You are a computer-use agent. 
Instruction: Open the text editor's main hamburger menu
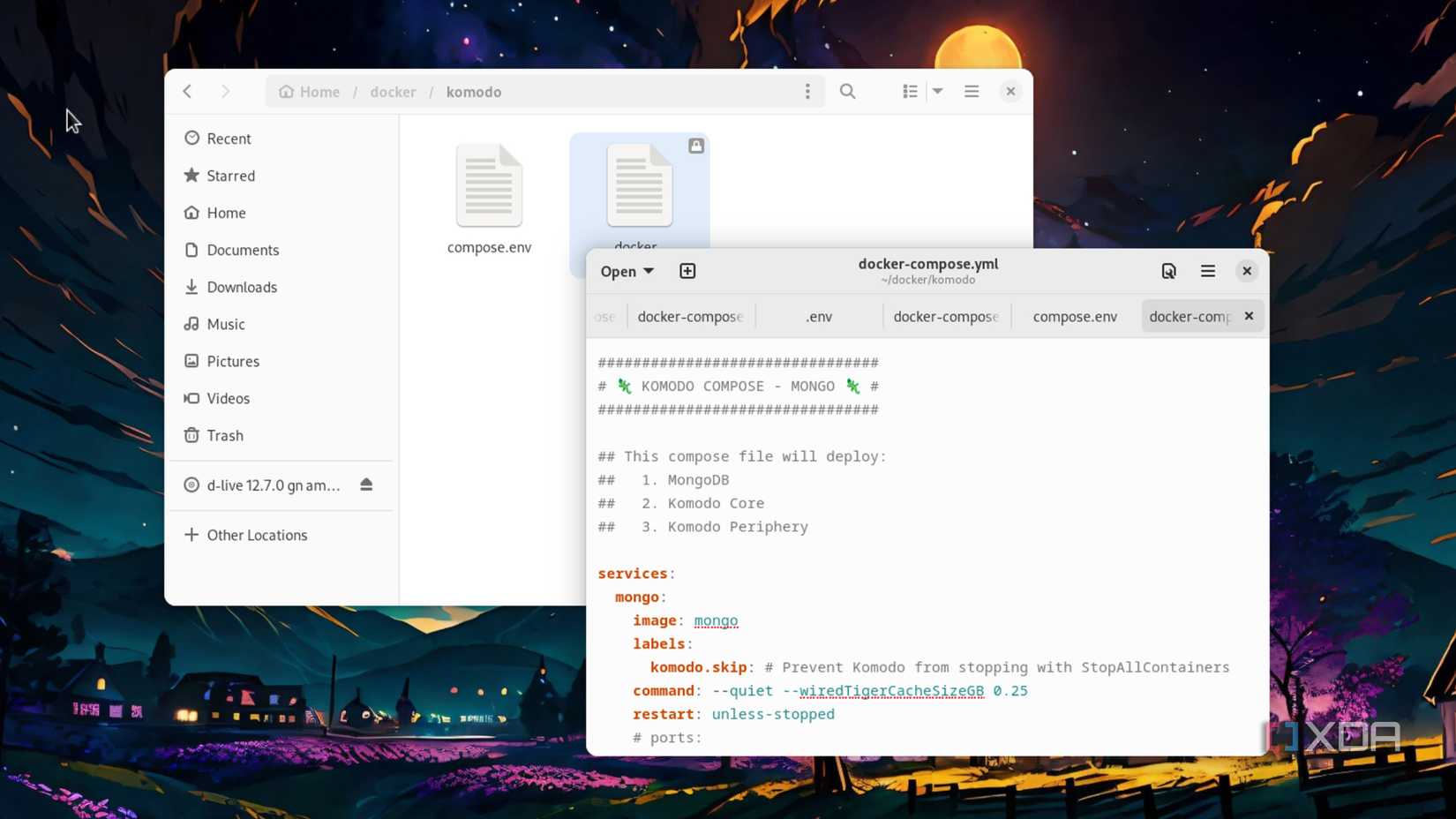(1207, 271)
